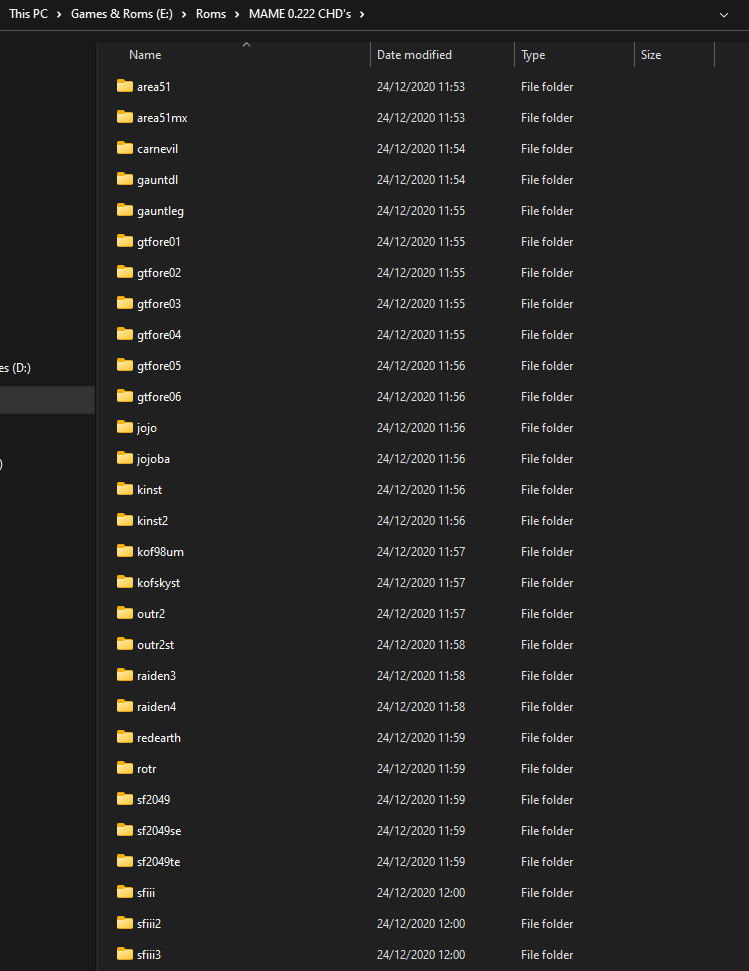Select the raiden3 folder icon

[x=125, y=674]
